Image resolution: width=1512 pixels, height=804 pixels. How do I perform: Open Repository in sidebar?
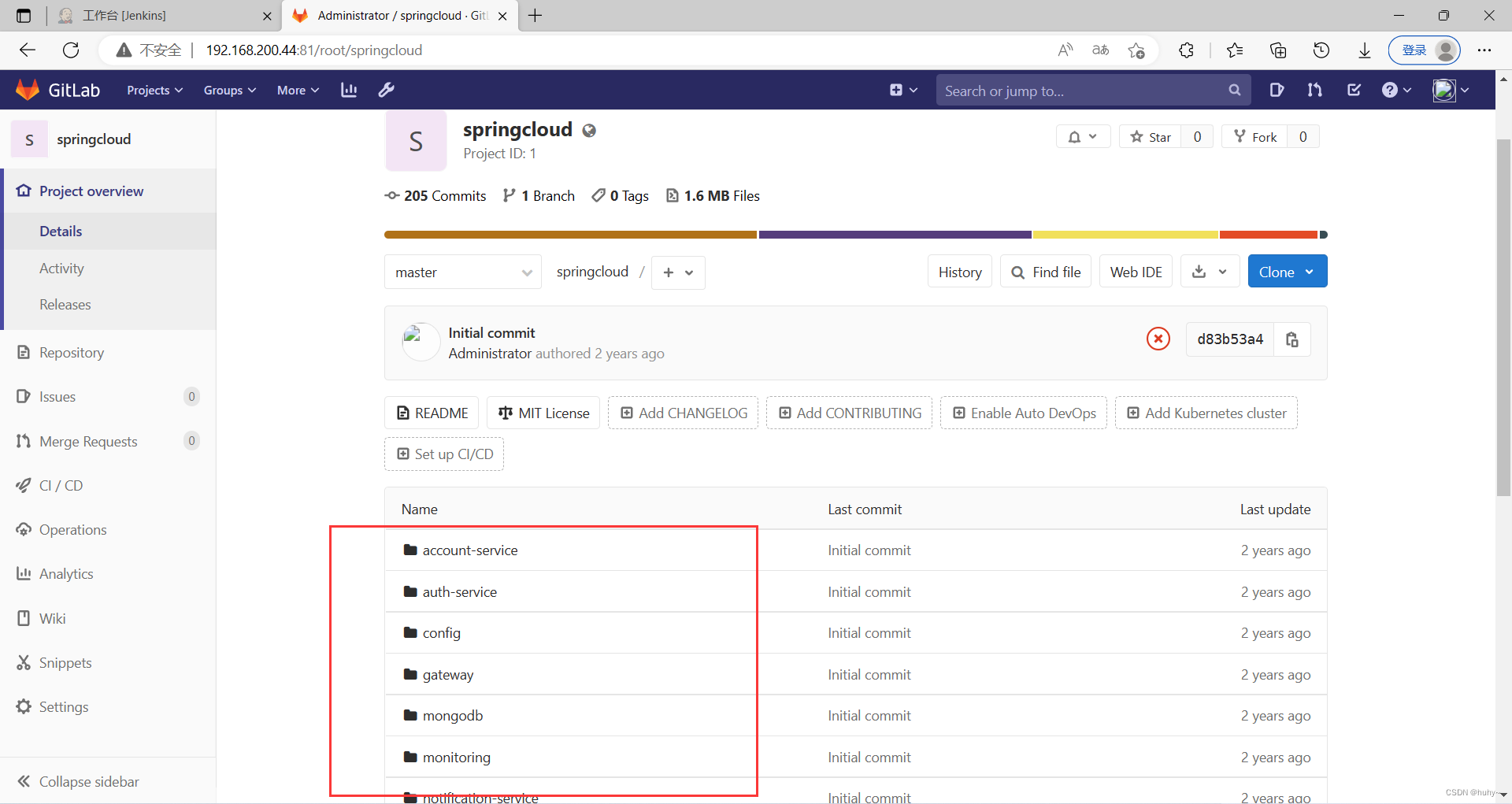click(x=71, y=353)
